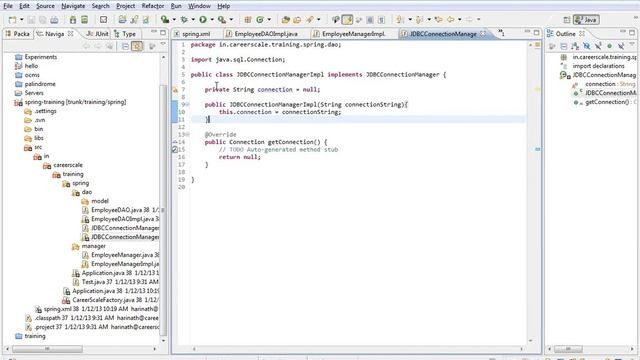640x360 pixels.
Task: Select getConnection() in the Outline
Action: pos(604,102)
